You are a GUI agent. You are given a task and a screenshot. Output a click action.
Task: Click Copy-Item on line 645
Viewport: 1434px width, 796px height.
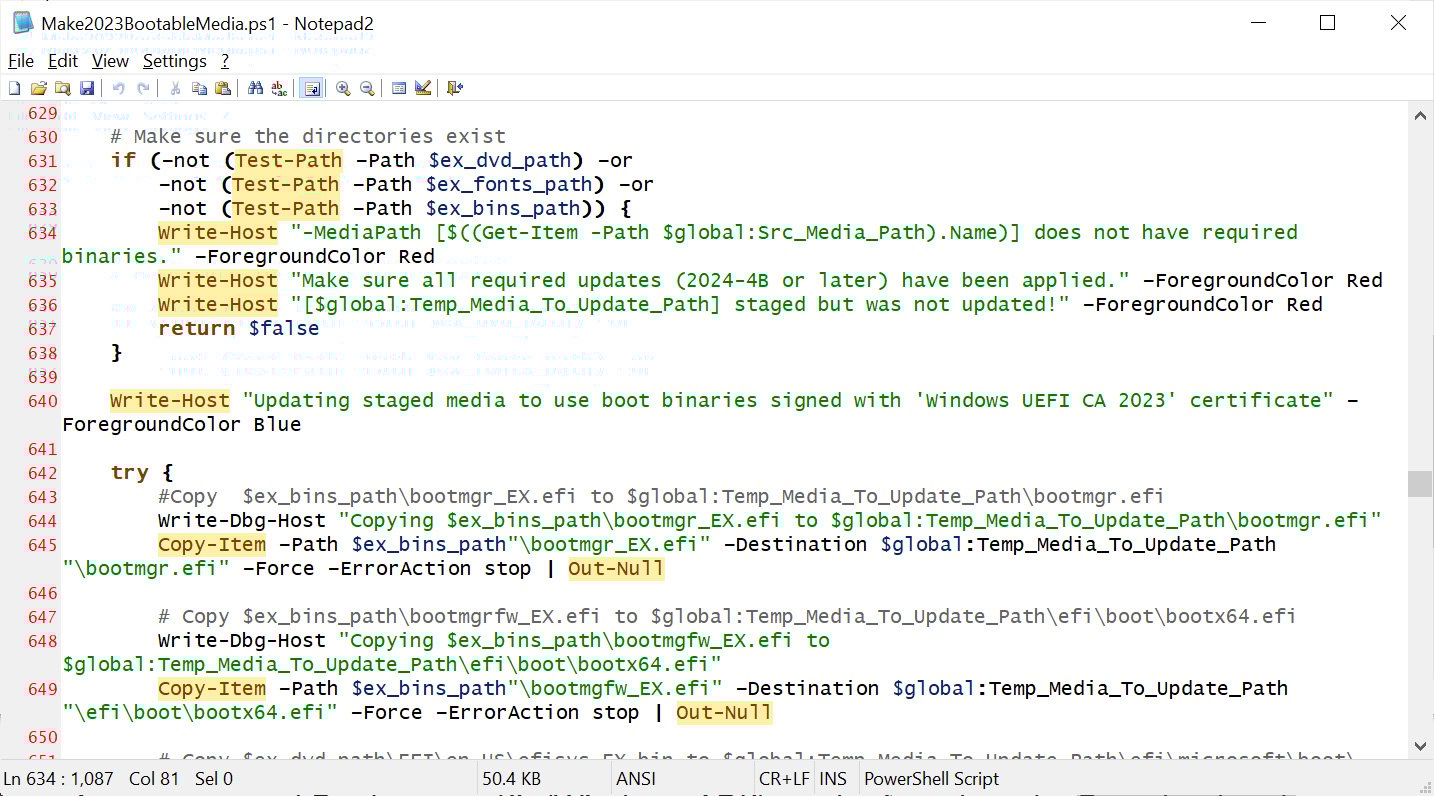212,544
